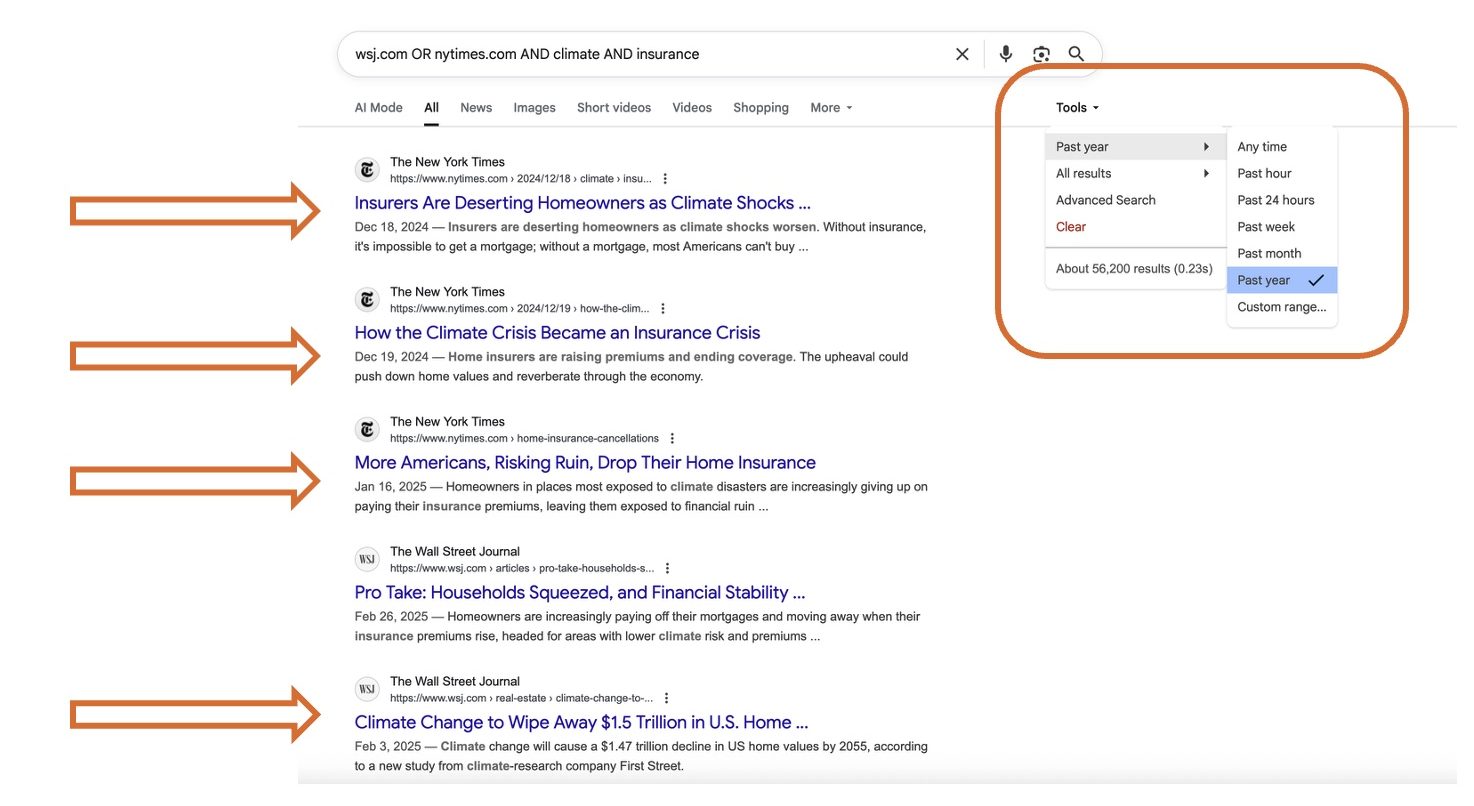Click WSJ favicon beside Pro Take result

(x=367, y=560)
